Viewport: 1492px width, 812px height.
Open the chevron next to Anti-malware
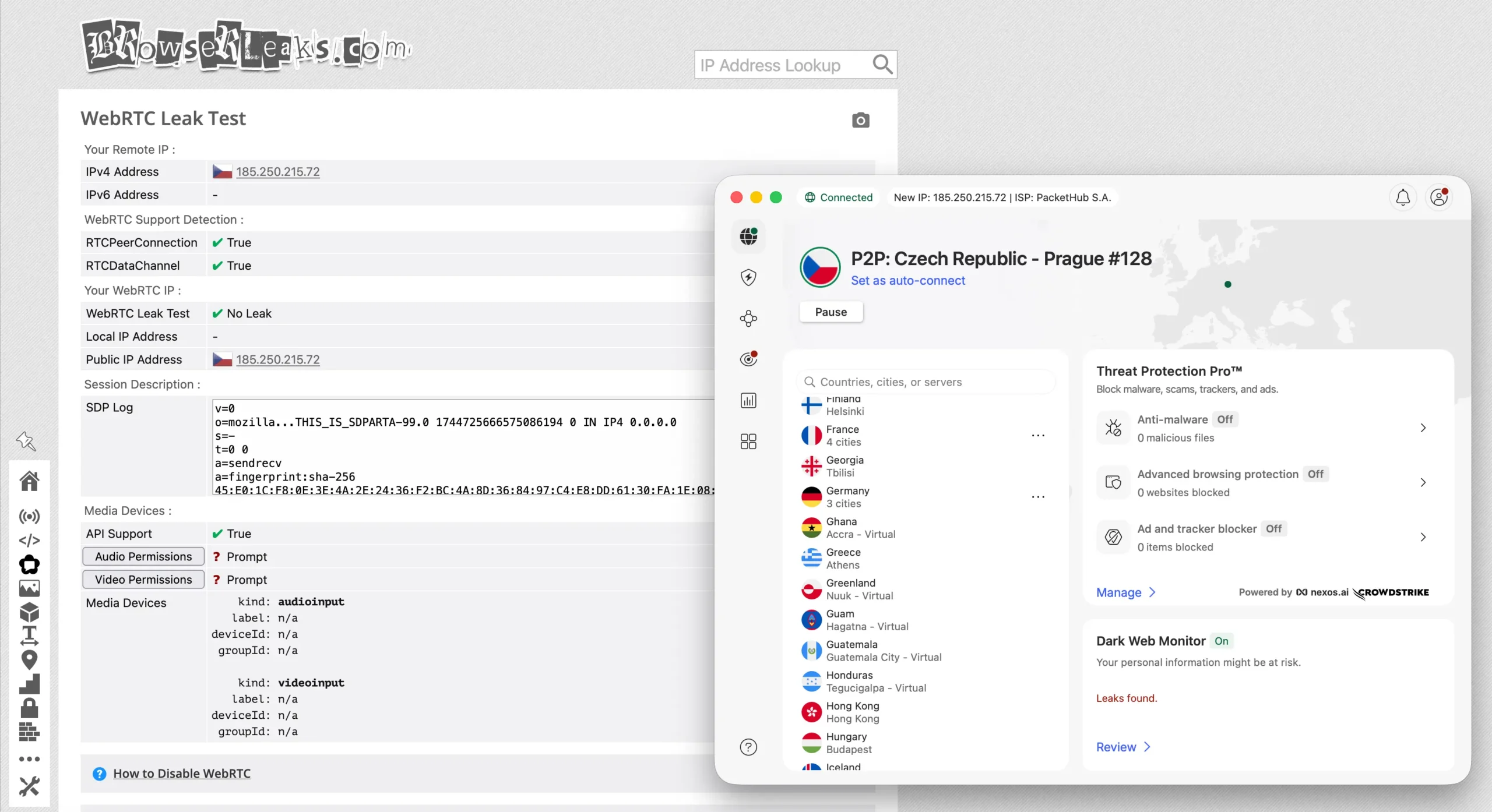(x=1424, y=427)
